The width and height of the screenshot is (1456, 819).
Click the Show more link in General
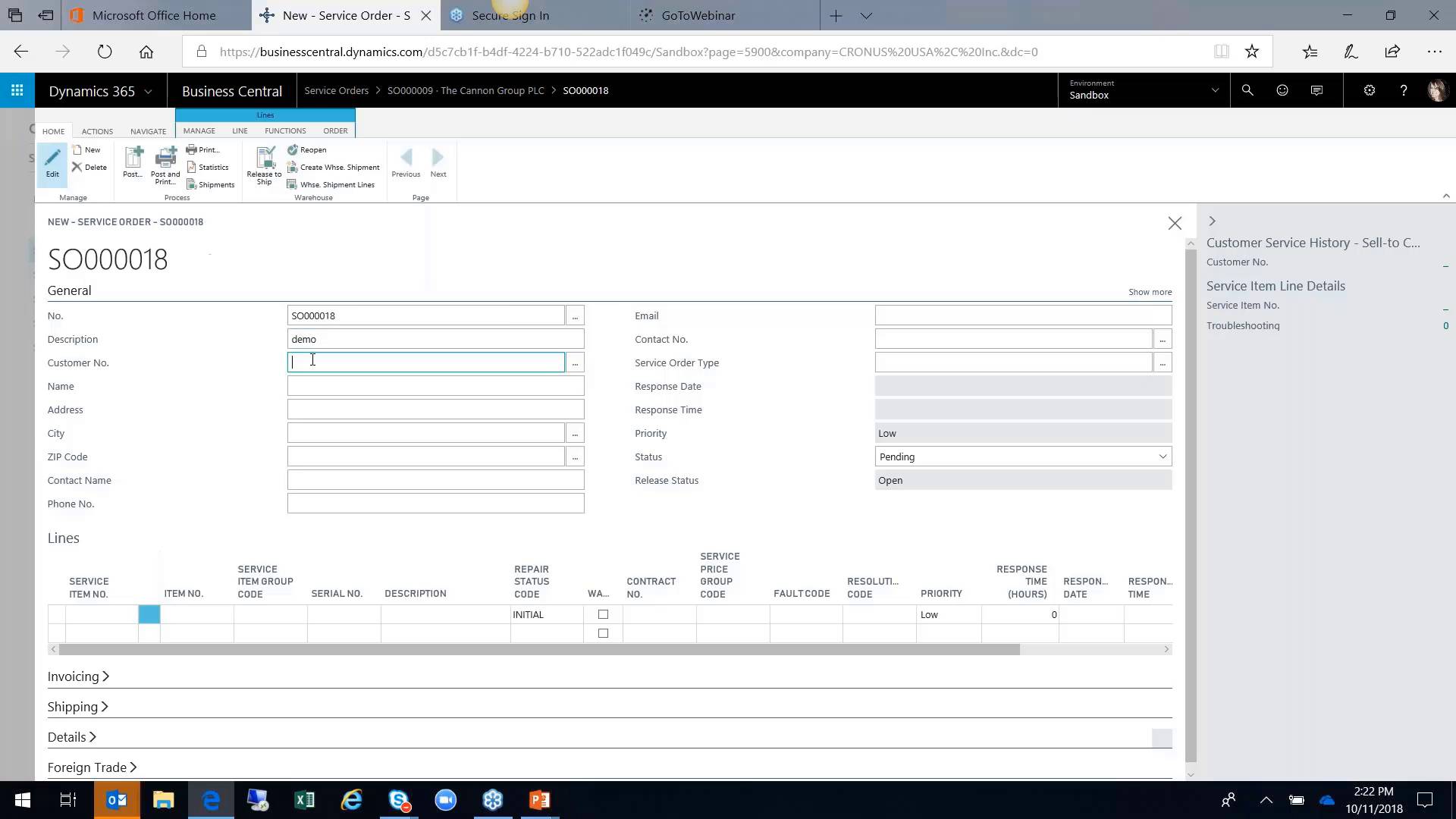pyautogui.click(x=1150, y=291)
